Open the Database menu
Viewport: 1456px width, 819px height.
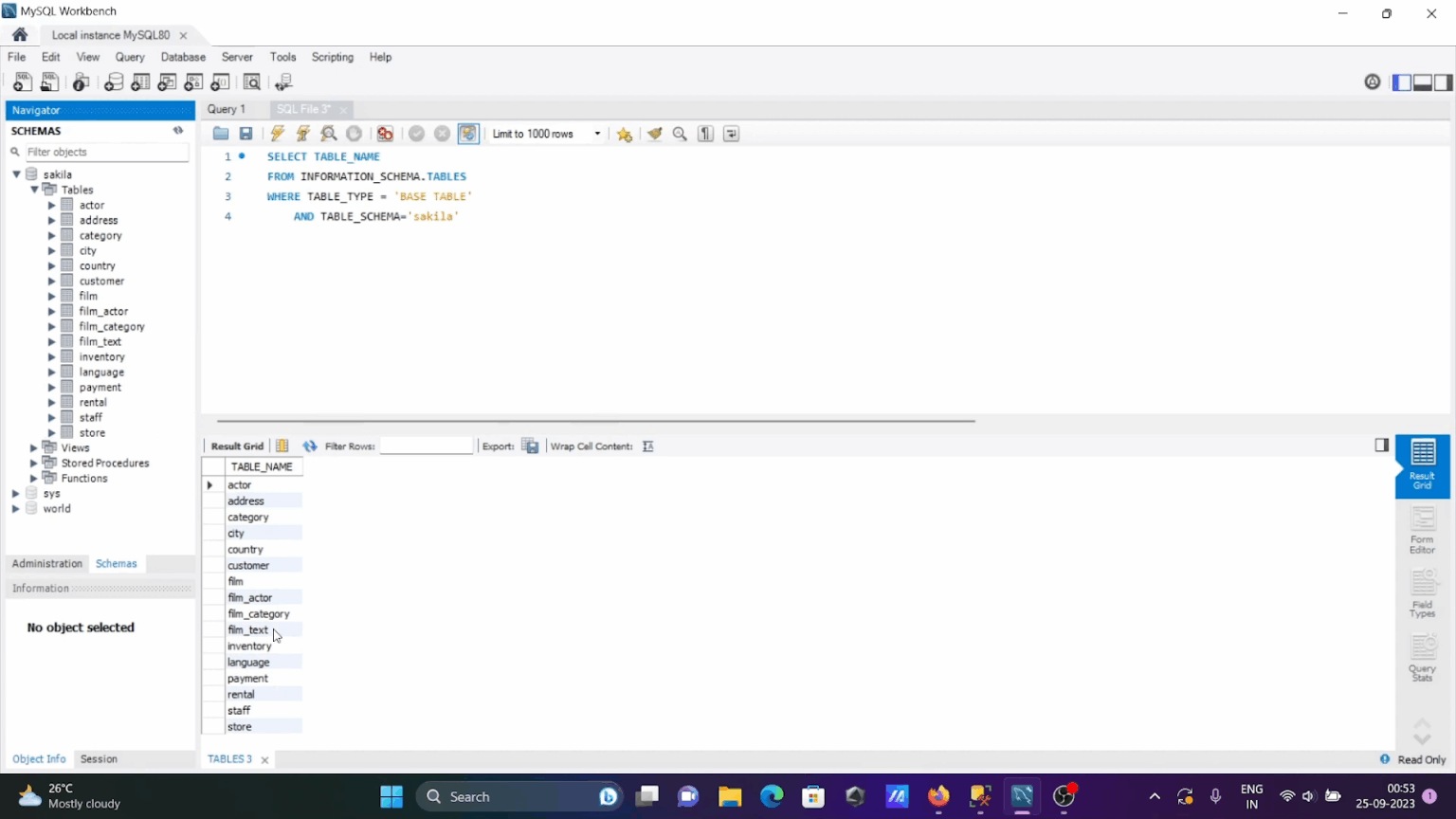pyautogui.click(x=183, y=57)
